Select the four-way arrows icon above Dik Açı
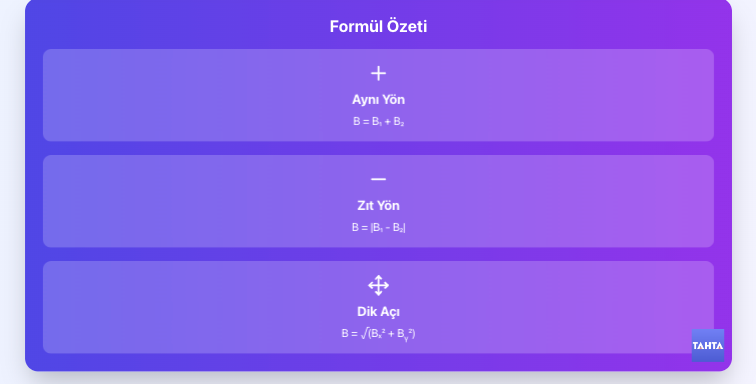 coord(378,286)
